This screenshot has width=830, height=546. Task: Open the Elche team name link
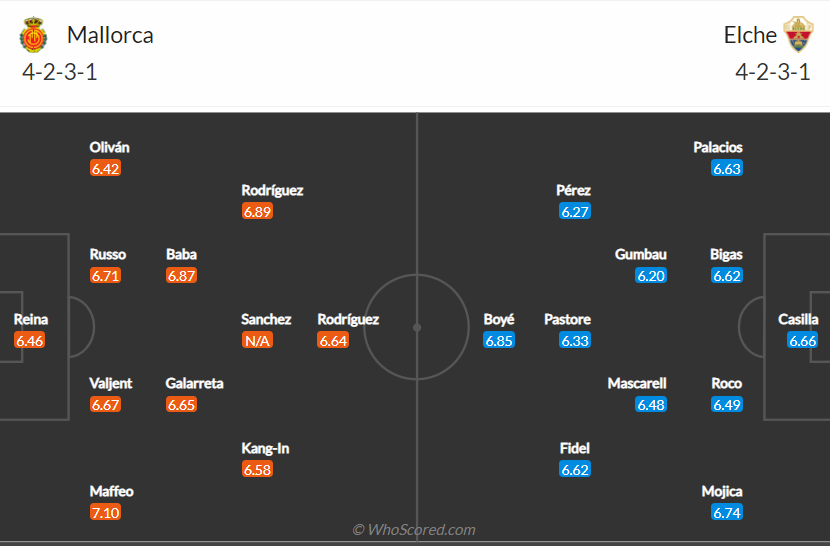click(x=750, y=35)
